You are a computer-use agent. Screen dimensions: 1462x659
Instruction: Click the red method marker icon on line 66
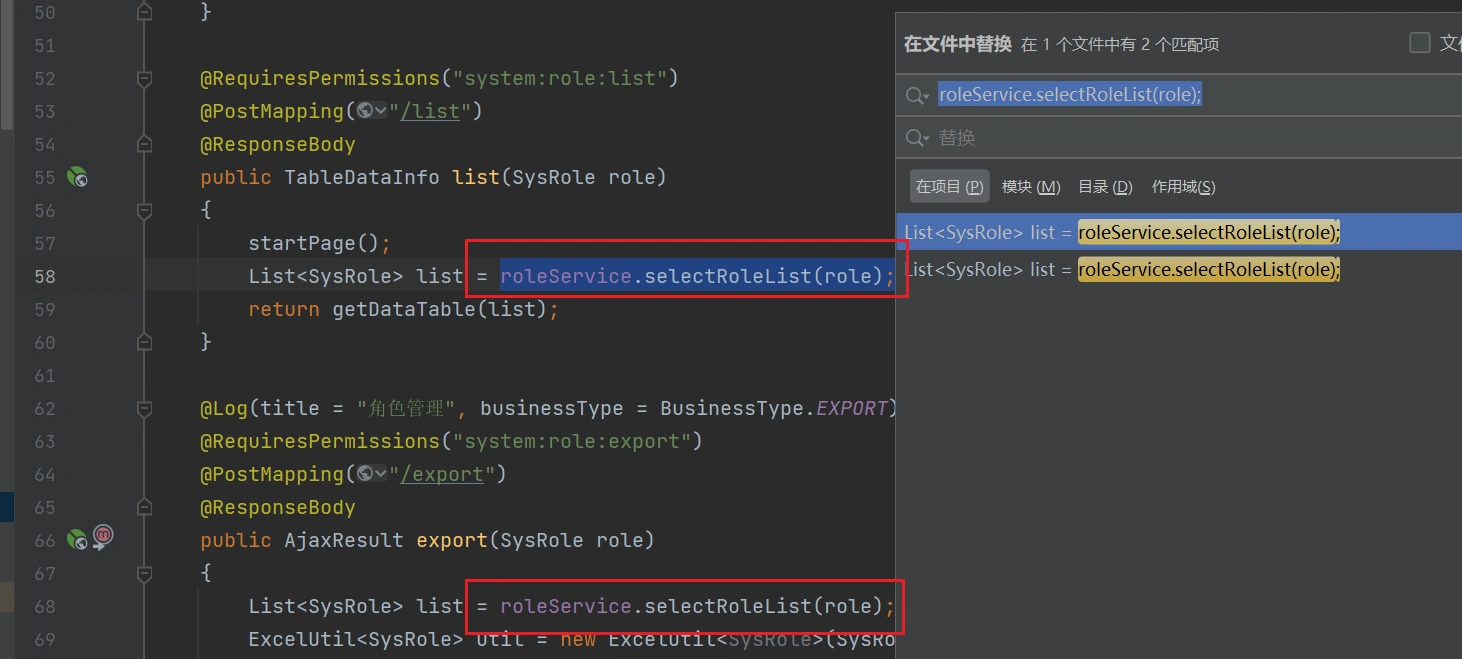coord(103,538)
